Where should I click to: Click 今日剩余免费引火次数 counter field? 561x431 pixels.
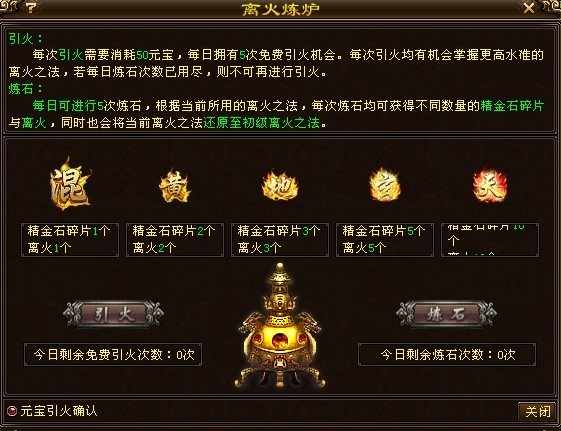click(113, 354)
